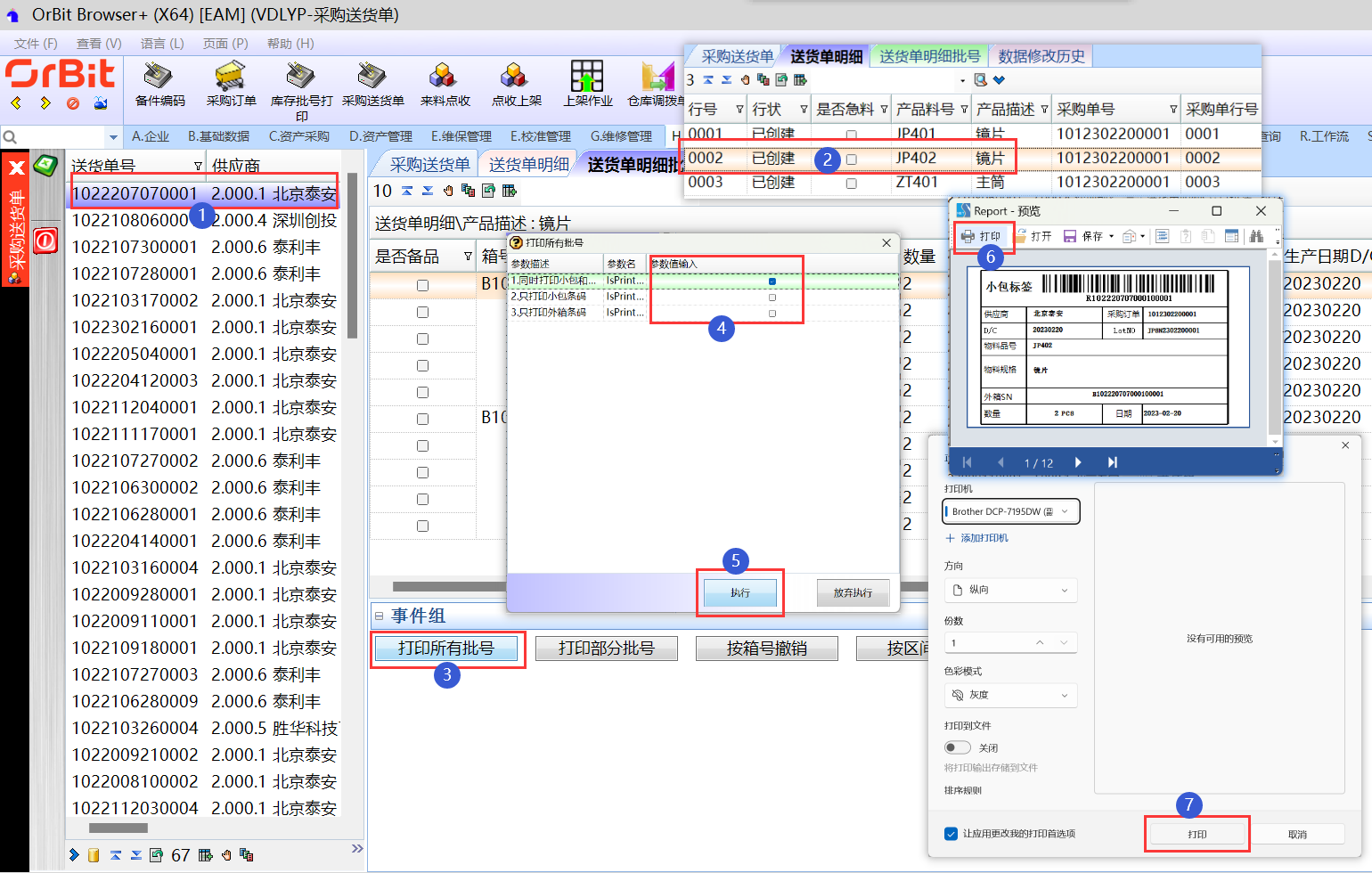The image size is (1372, 873).
Task: Open the 文件 (F) menu
Action: [36, 43]
